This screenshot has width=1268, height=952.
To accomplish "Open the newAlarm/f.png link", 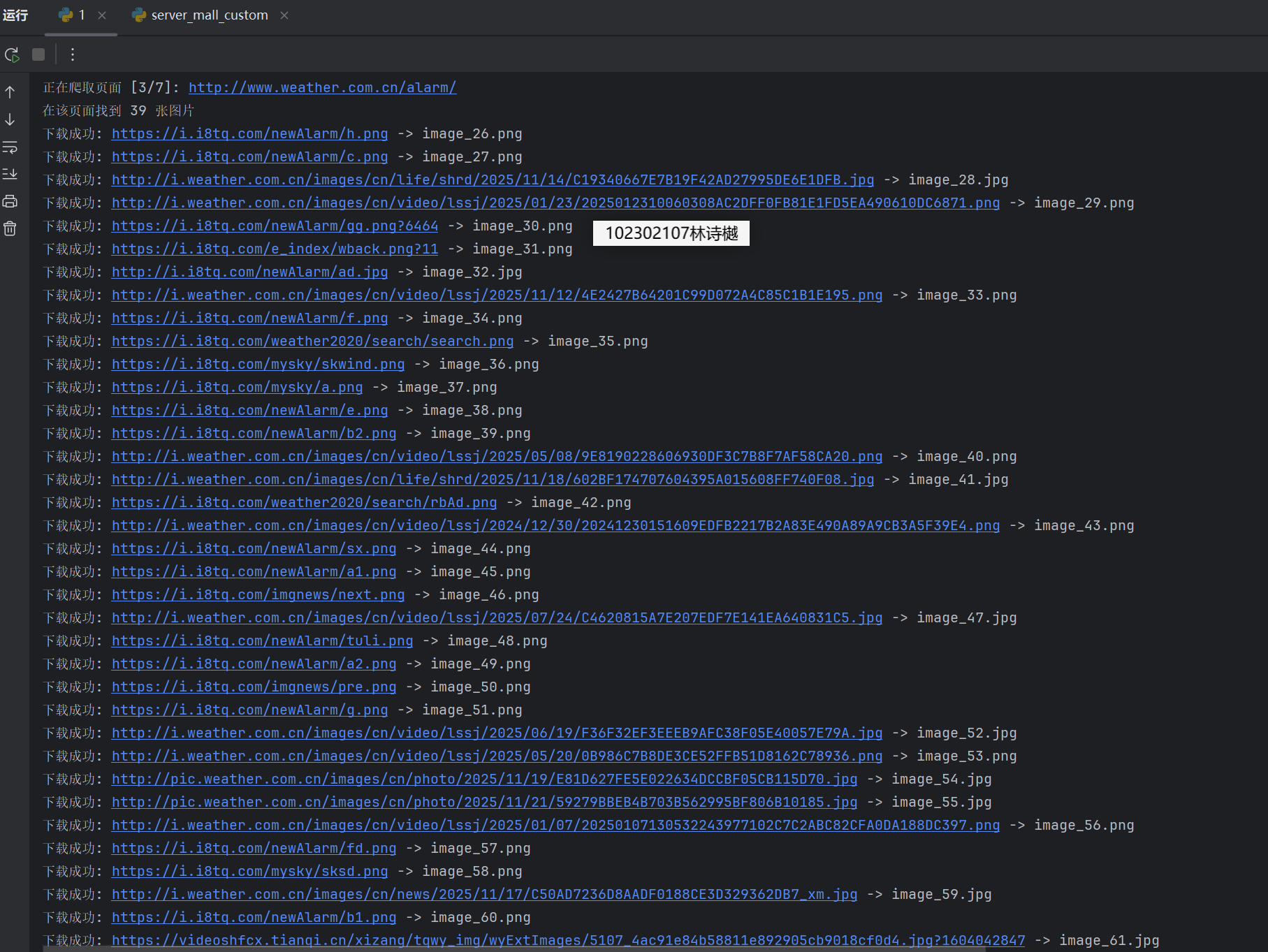I will pyautogui.click(x=249, y=318).
